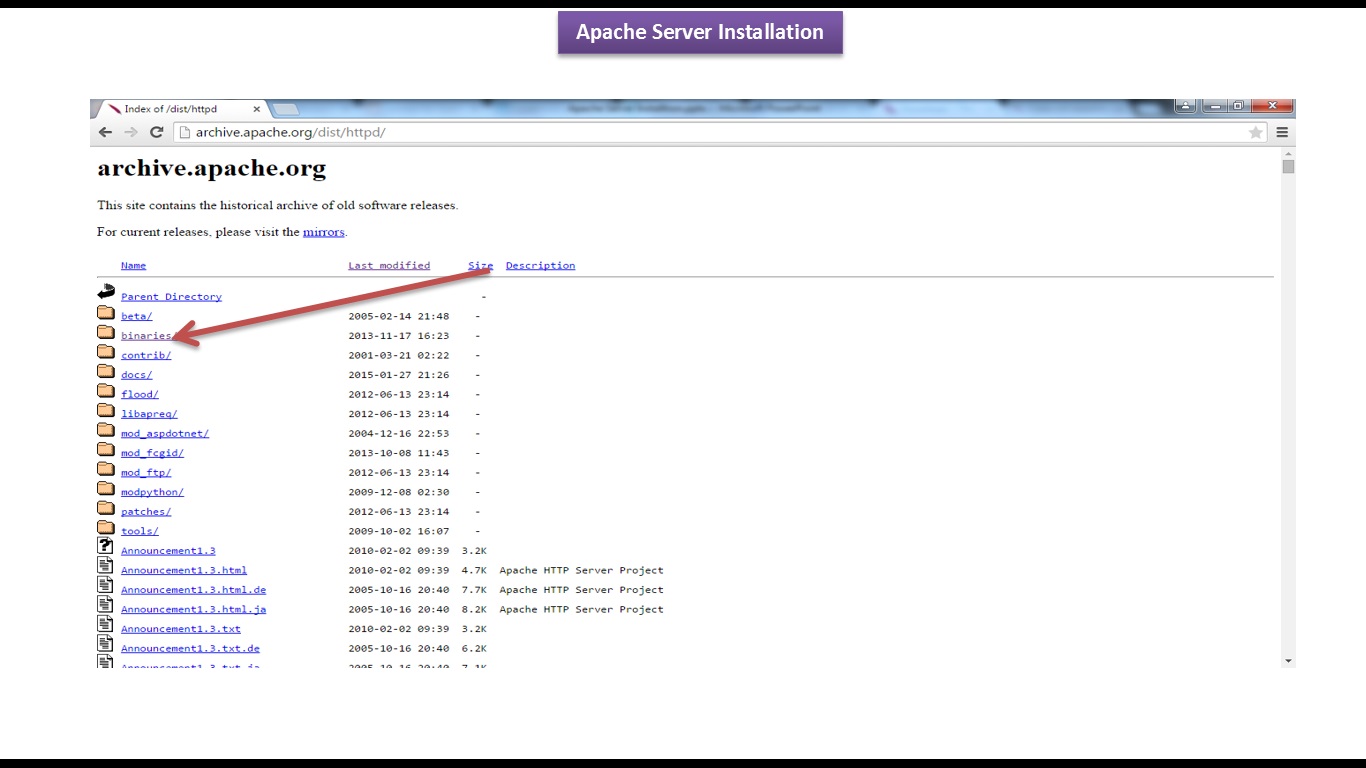Sort the listing by Last modified

[389, 266]
